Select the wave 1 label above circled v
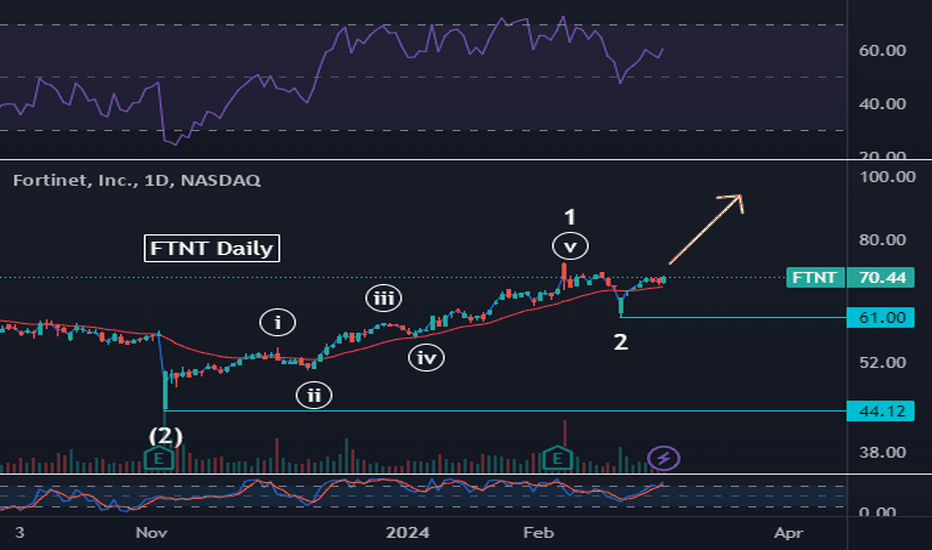Screen dimensions: 932x550 click(x=569, y=217)
